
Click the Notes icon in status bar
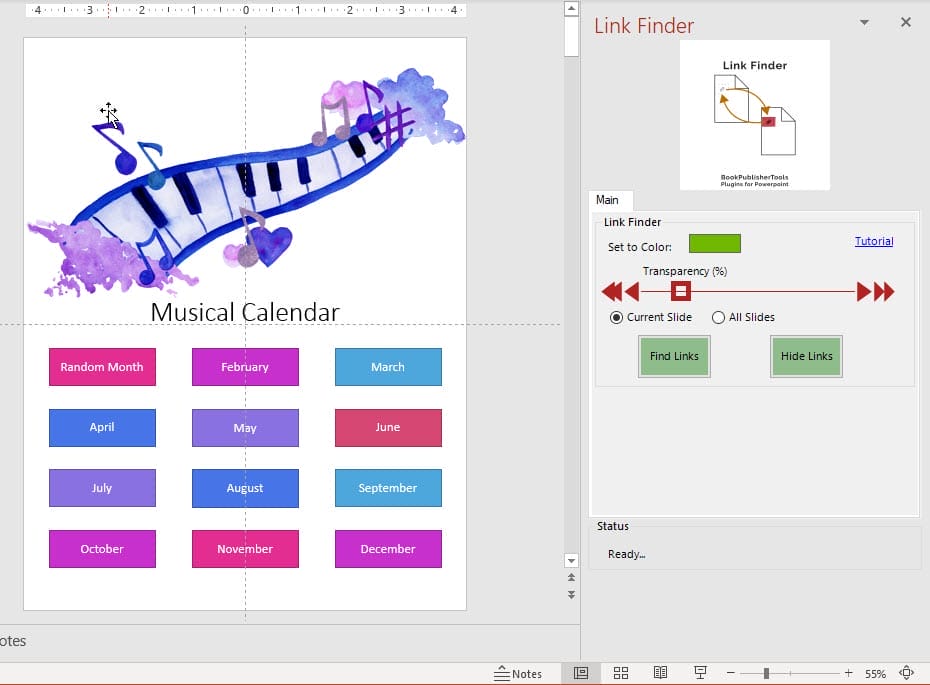click(517, 673)
